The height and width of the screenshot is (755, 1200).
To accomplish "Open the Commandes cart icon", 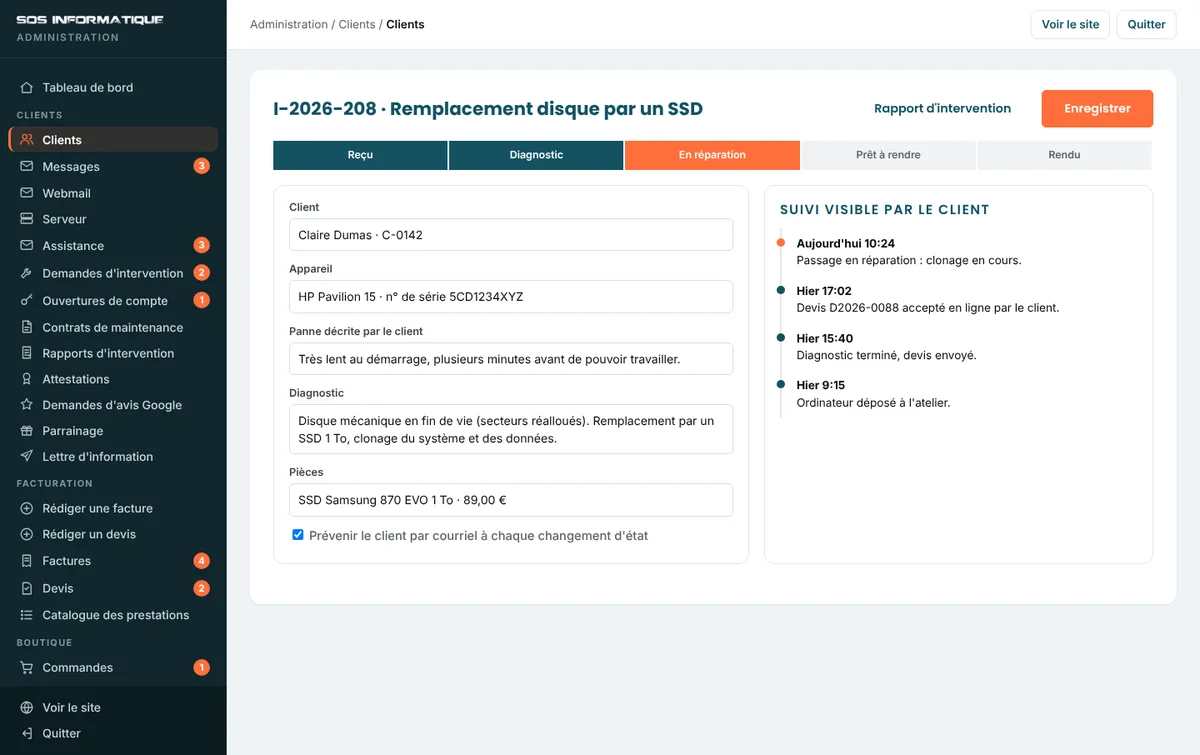I will coord(27,668).
